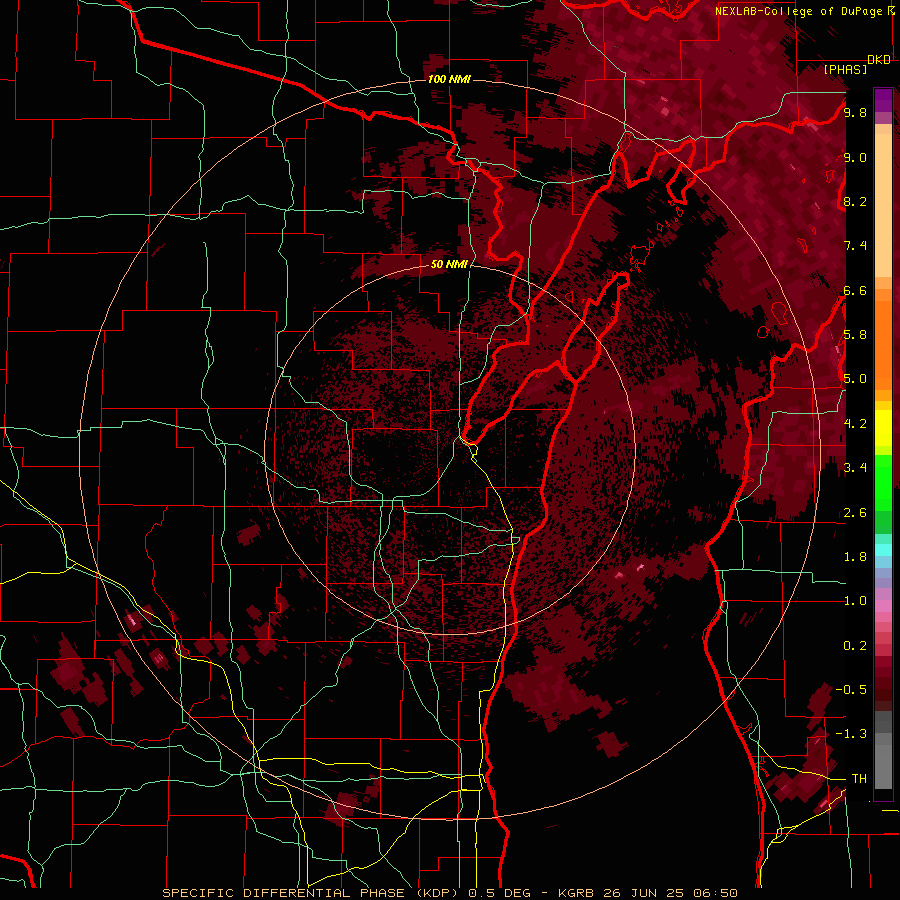Click the 50 NMI range ring label

pos(449,265)
